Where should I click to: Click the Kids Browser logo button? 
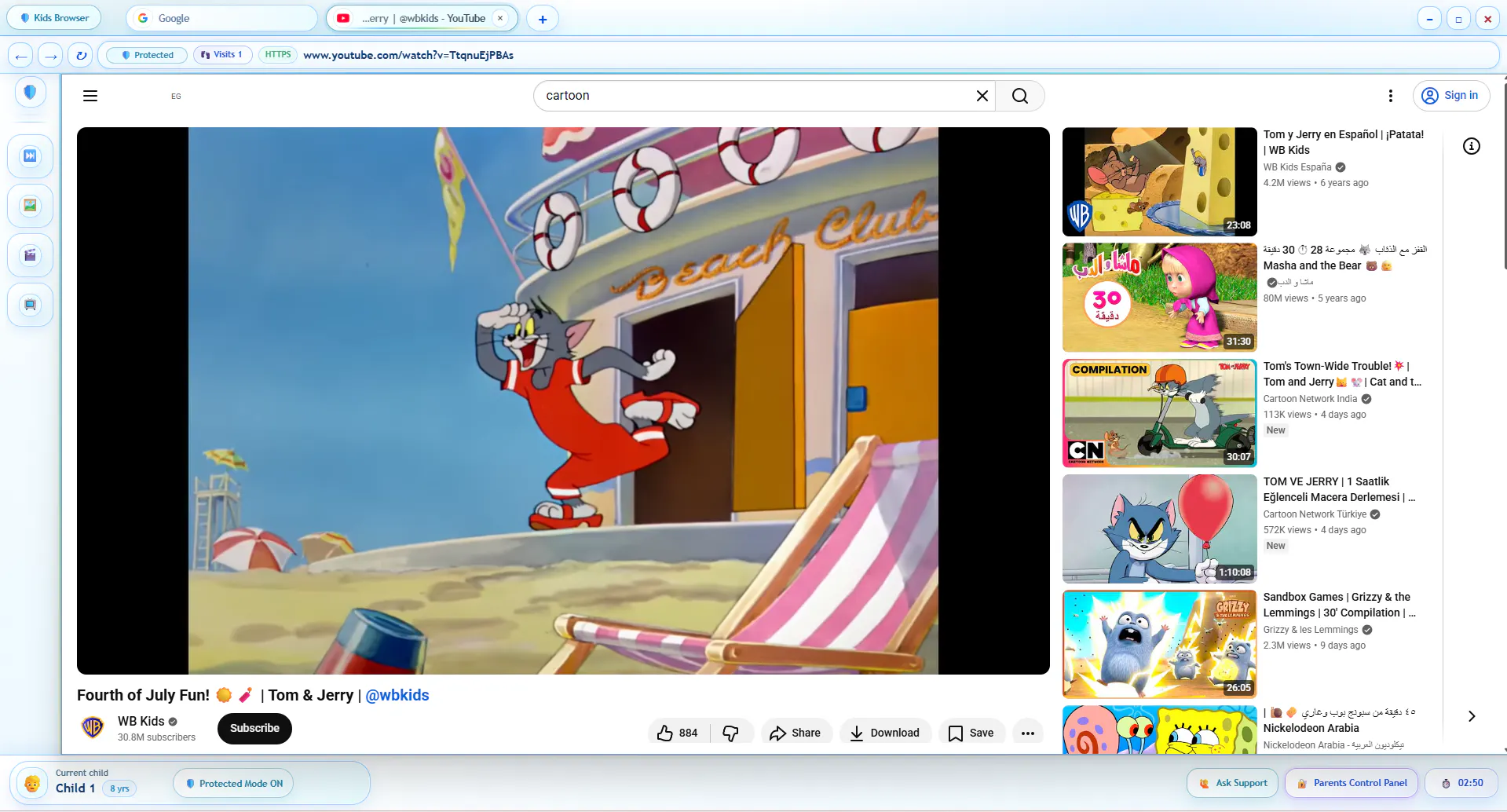click(54, 18)
